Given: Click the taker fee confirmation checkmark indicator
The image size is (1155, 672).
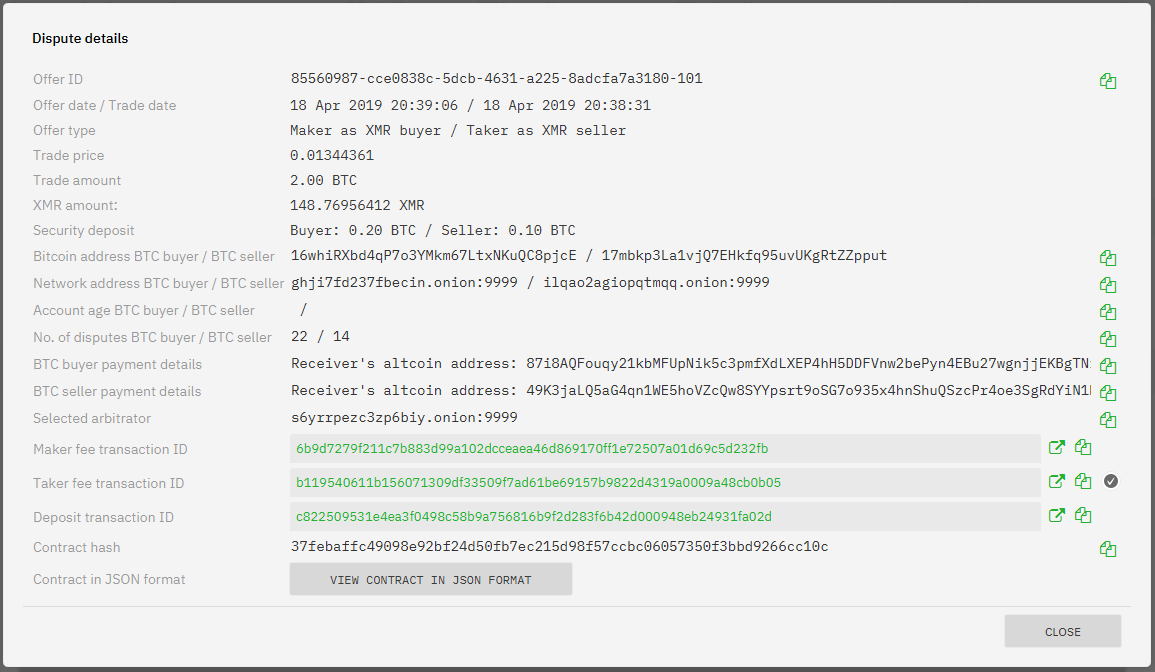Looking at the screenshot, I should pos(1111,481).
